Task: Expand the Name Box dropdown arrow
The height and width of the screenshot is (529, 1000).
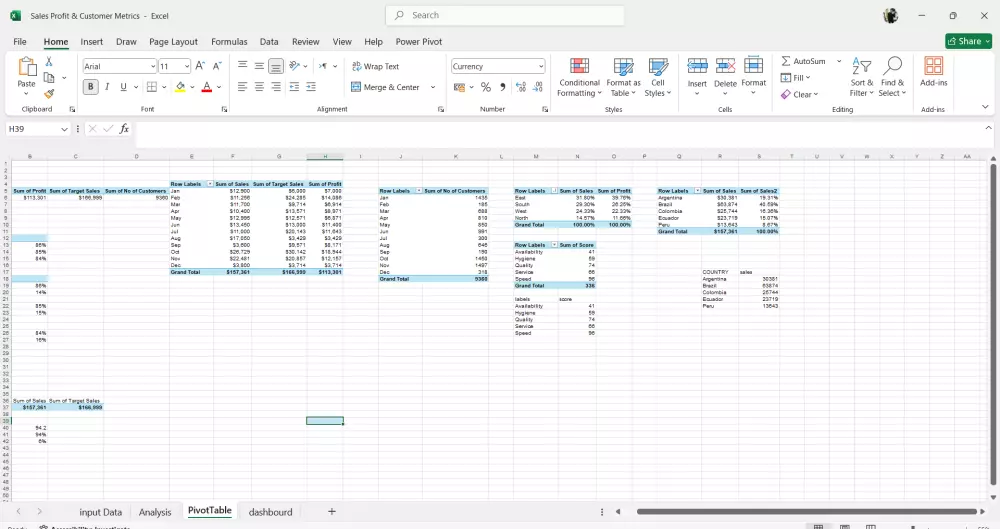Action: [x=64, y=129]
